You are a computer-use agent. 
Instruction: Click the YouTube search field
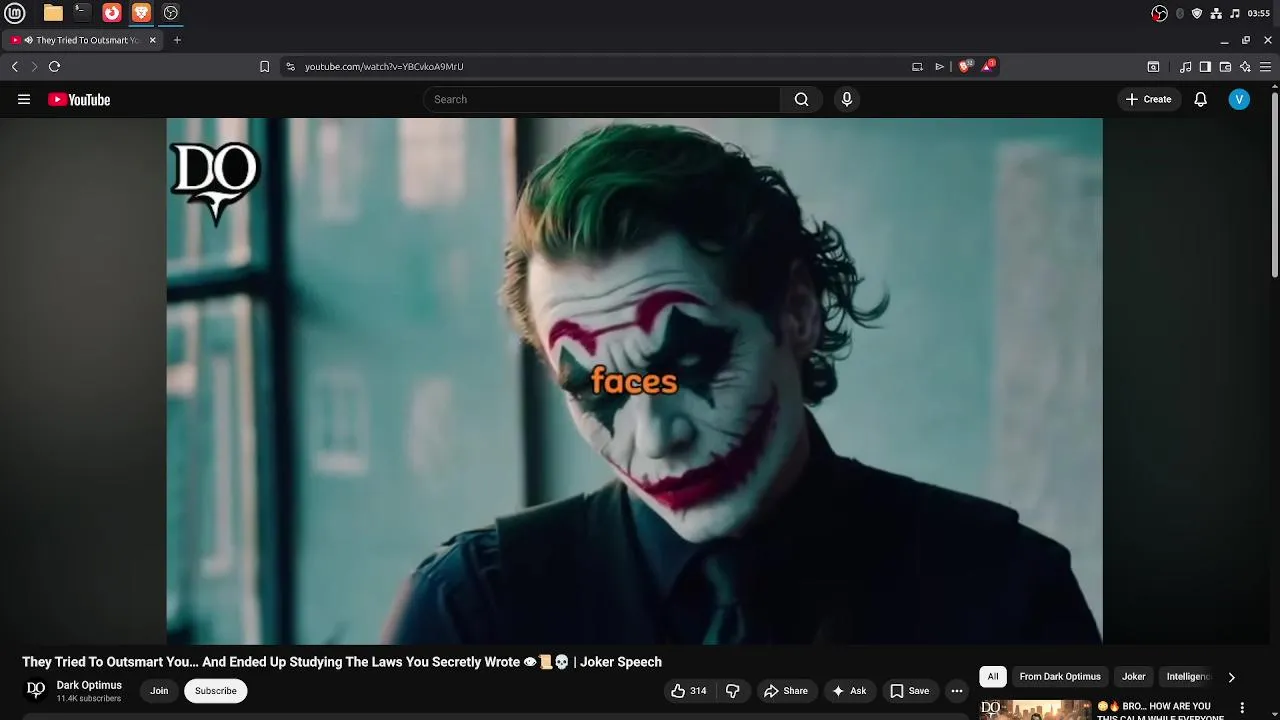coord(602,99)
